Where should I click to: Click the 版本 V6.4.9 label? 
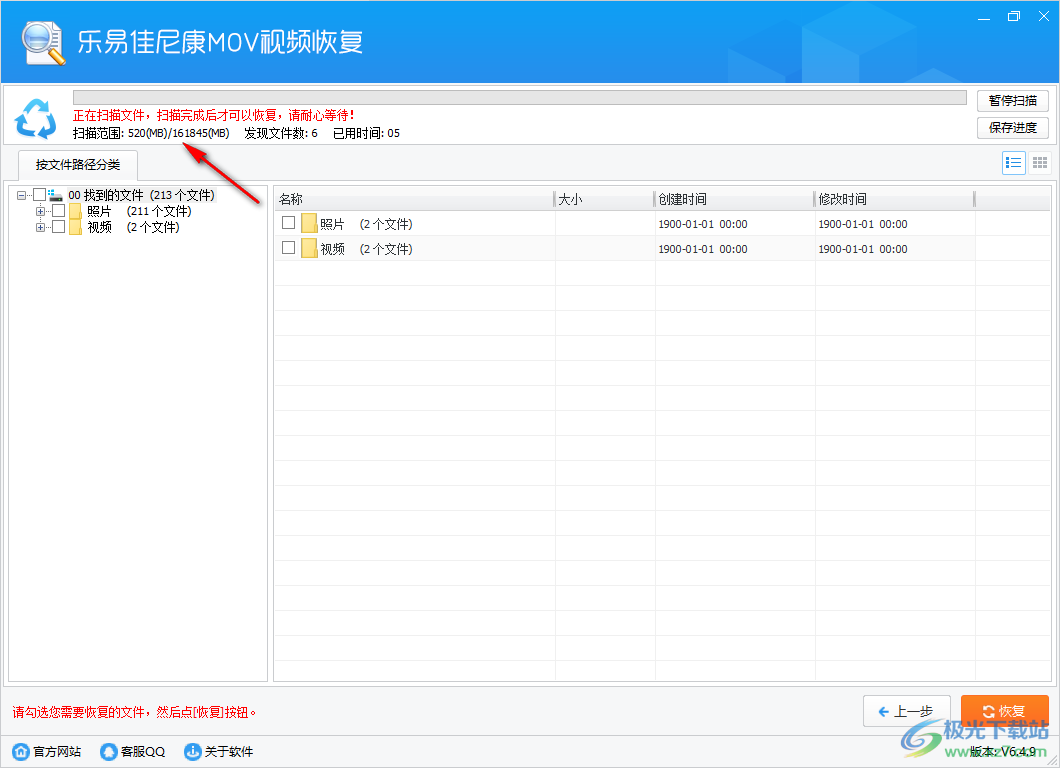[x=1003, y=751]
